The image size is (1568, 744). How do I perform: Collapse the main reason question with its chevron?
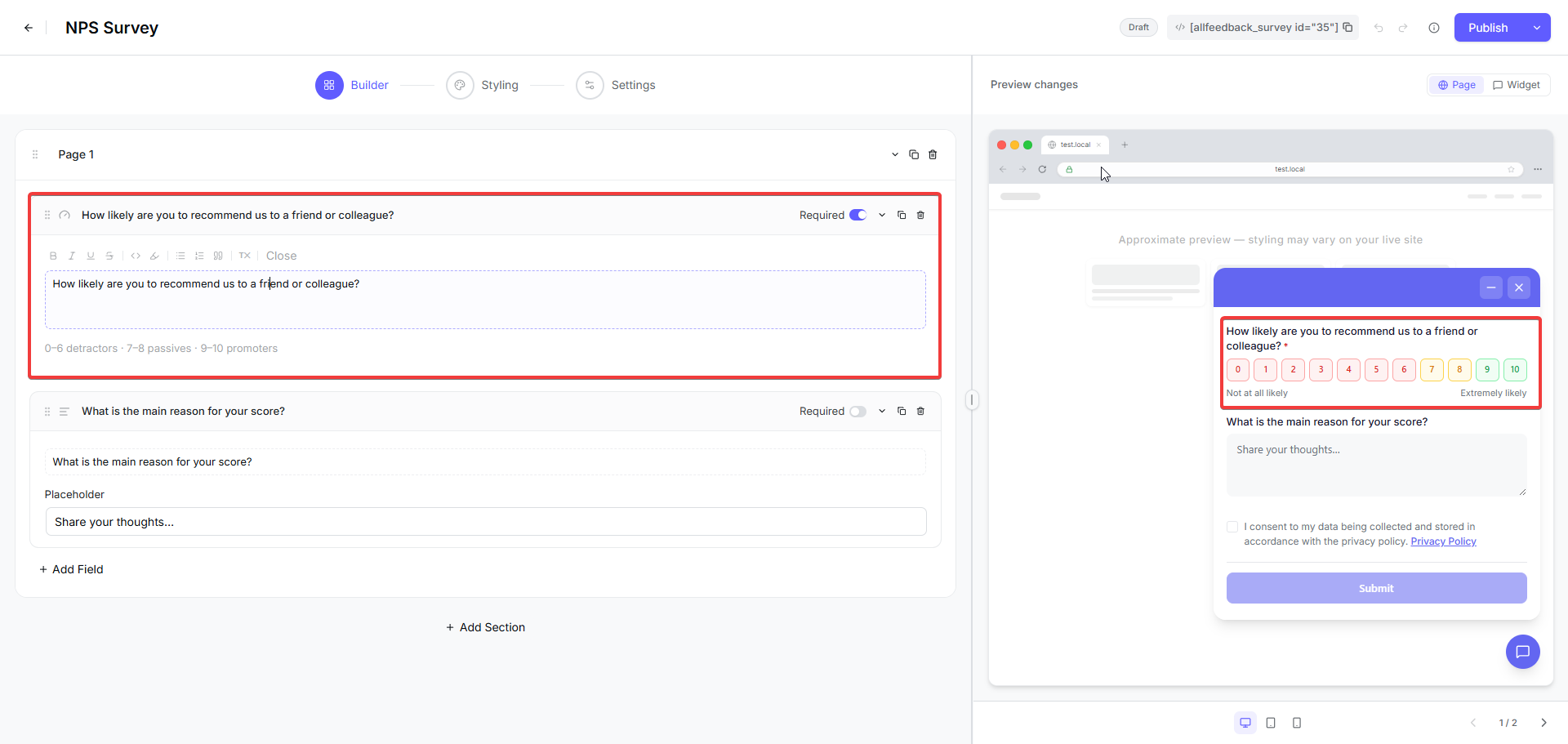[882, 411]
